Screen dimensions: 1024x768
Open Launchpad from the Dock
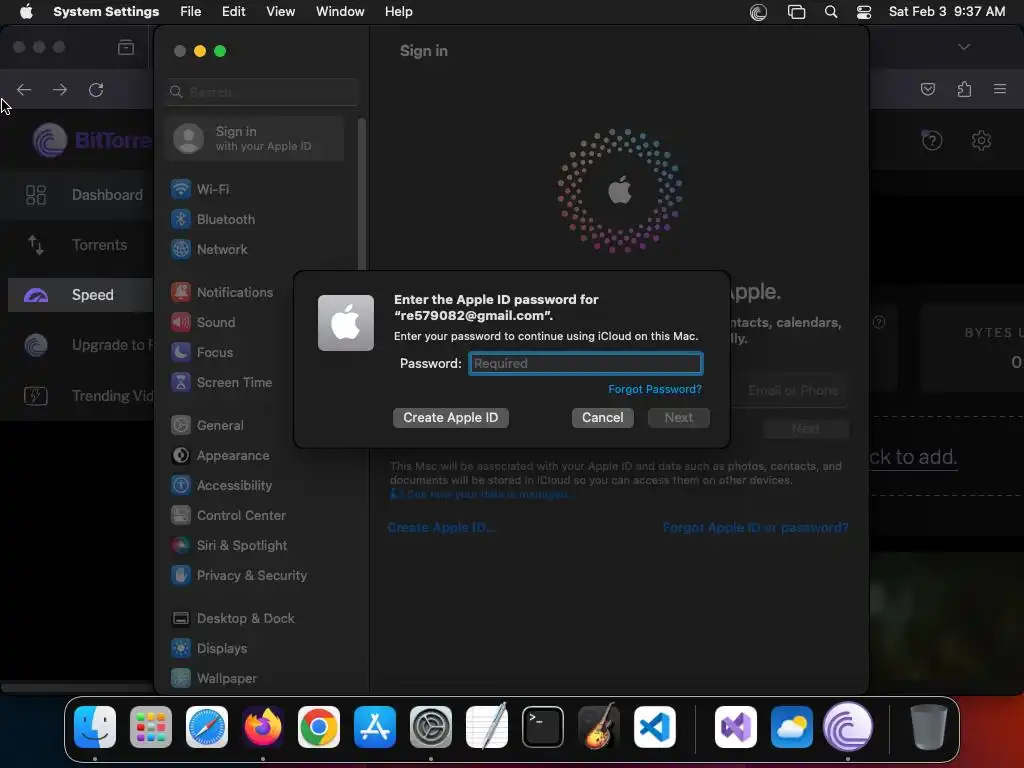click(x=151, y=727)
